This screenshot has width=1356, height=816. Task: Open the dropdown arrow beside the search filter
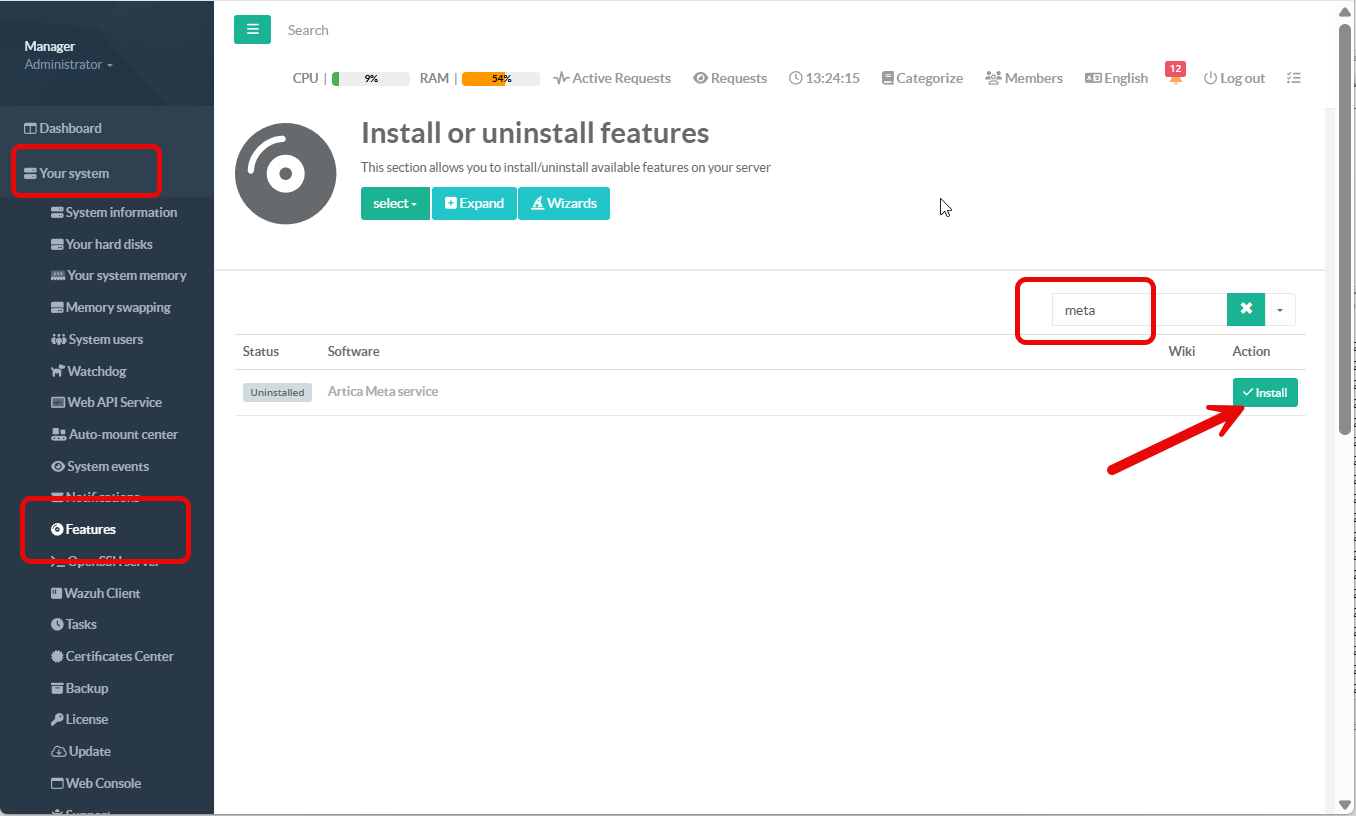[1280, 310]
